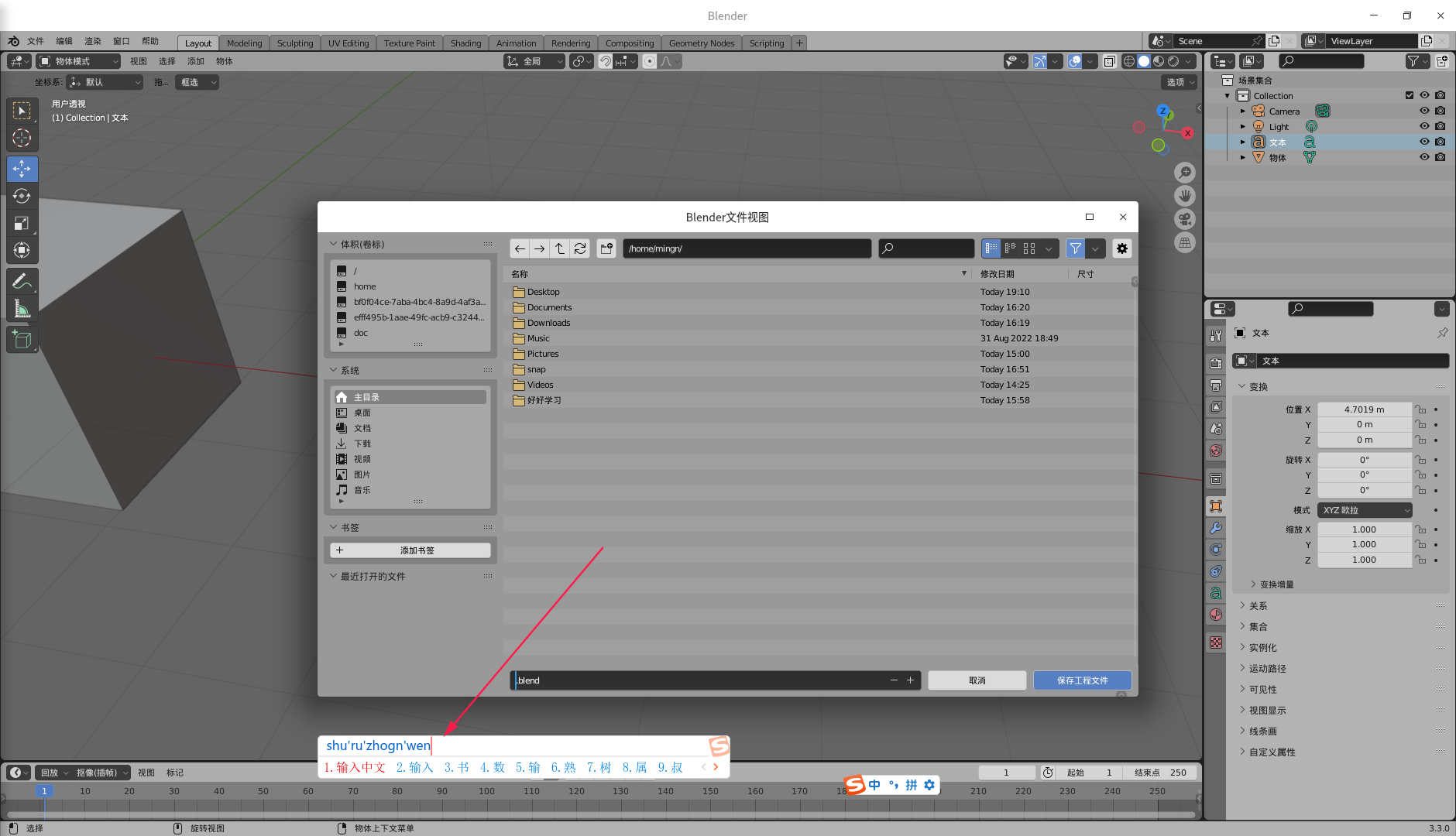
Task: Open the Render properties tab
Action: [x=1216, y=364]
